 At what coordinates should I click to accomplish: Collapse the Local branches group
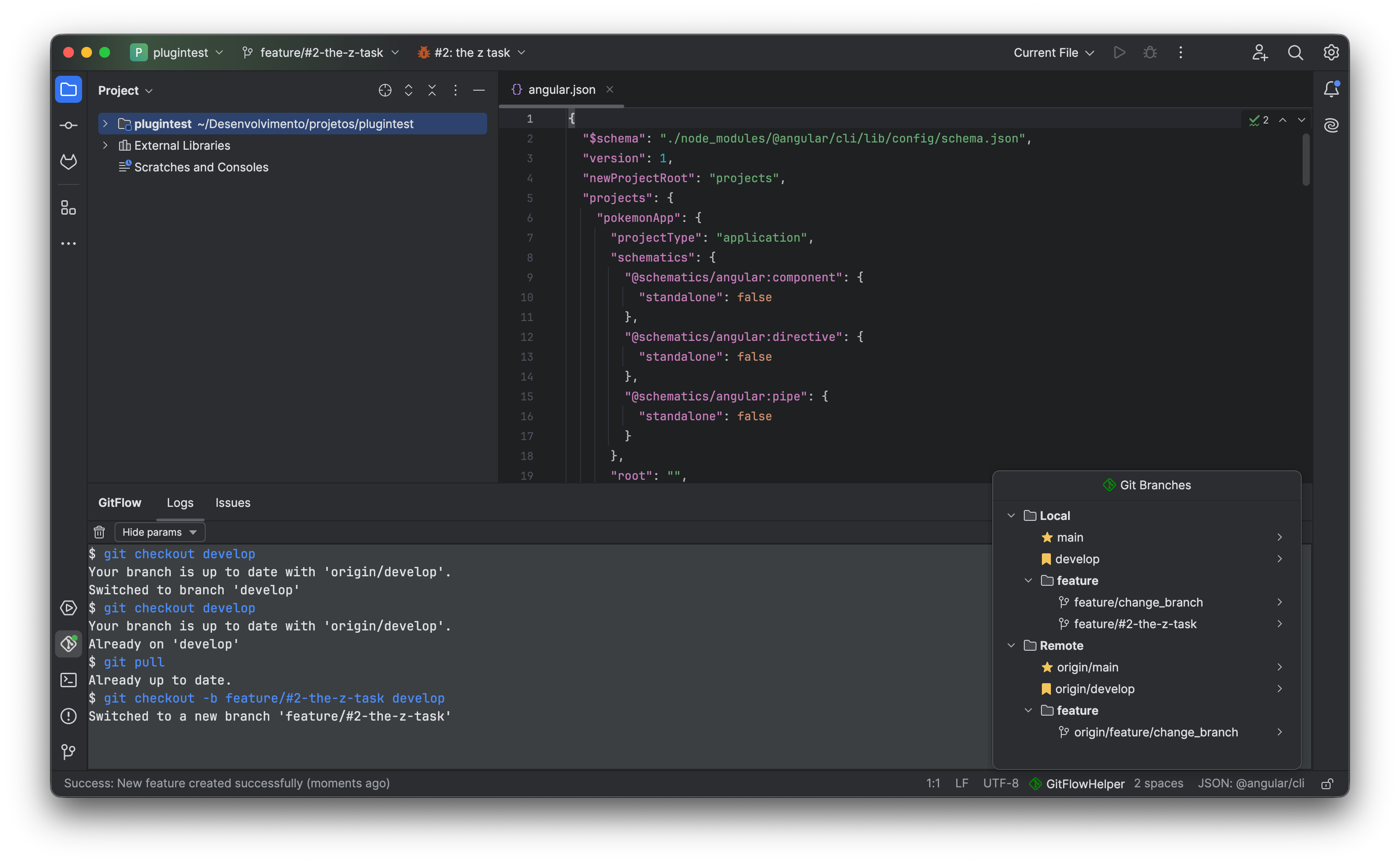[x=1011, y=515]
